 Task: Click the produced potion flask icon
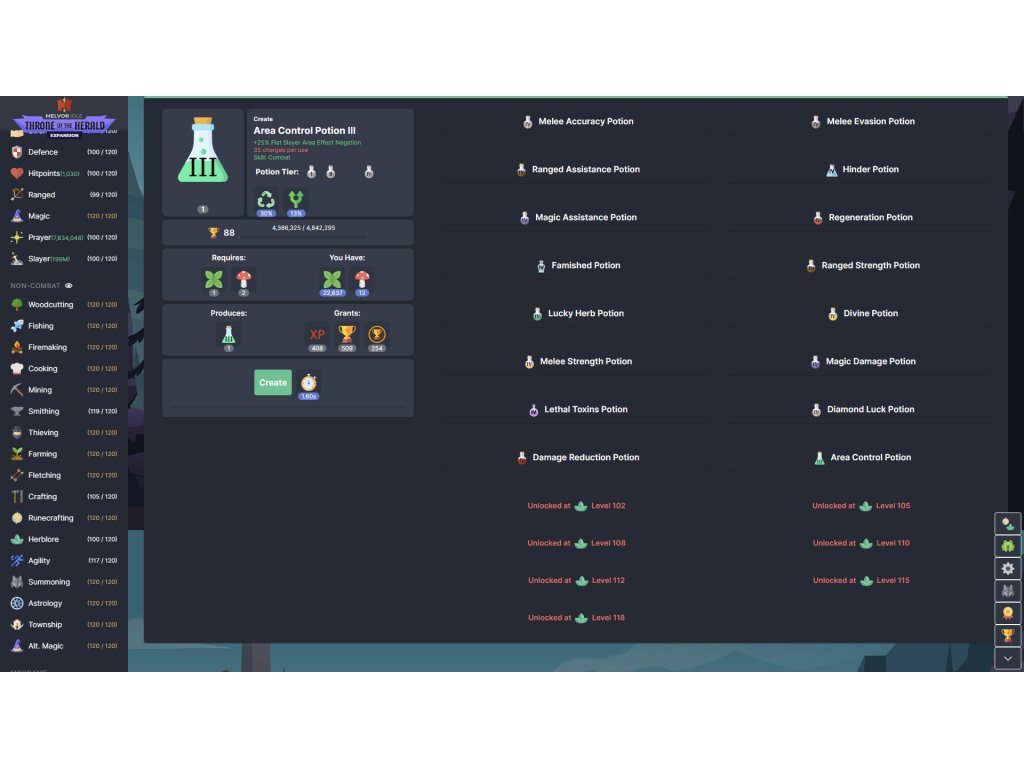pyautogui.click(x=229, y=334)
